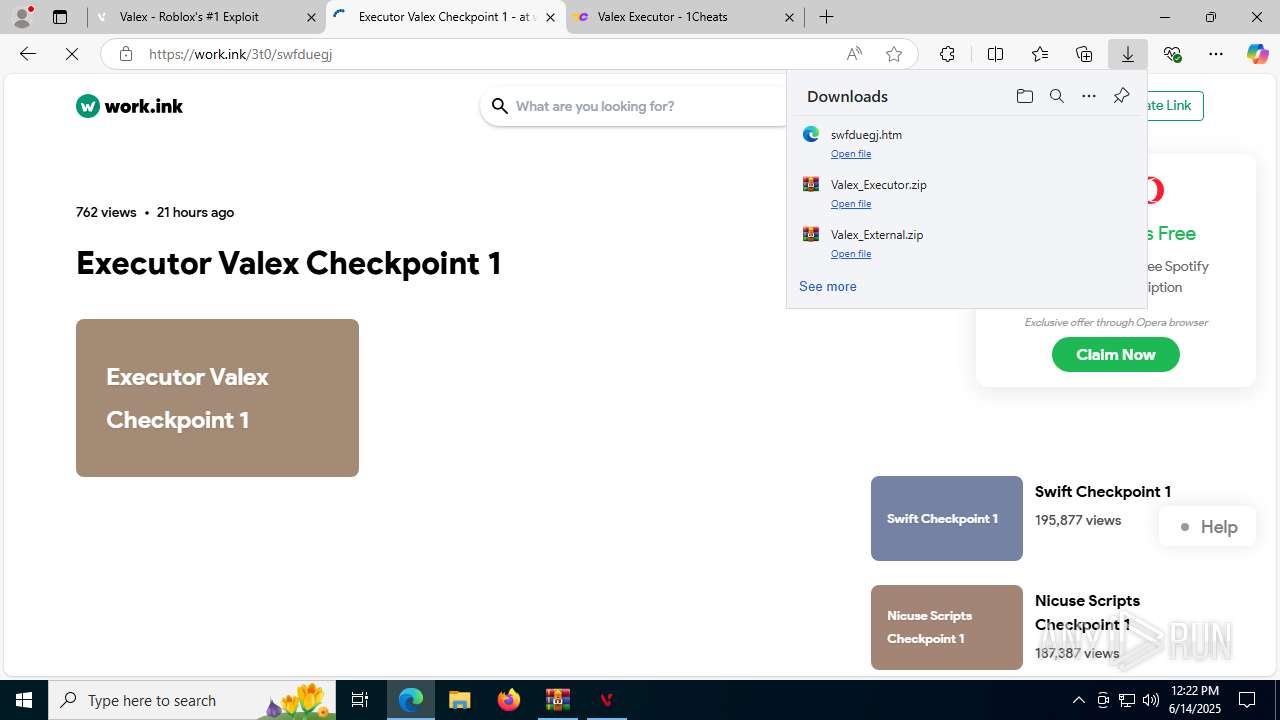Go back to the previous page

[28, 54]
